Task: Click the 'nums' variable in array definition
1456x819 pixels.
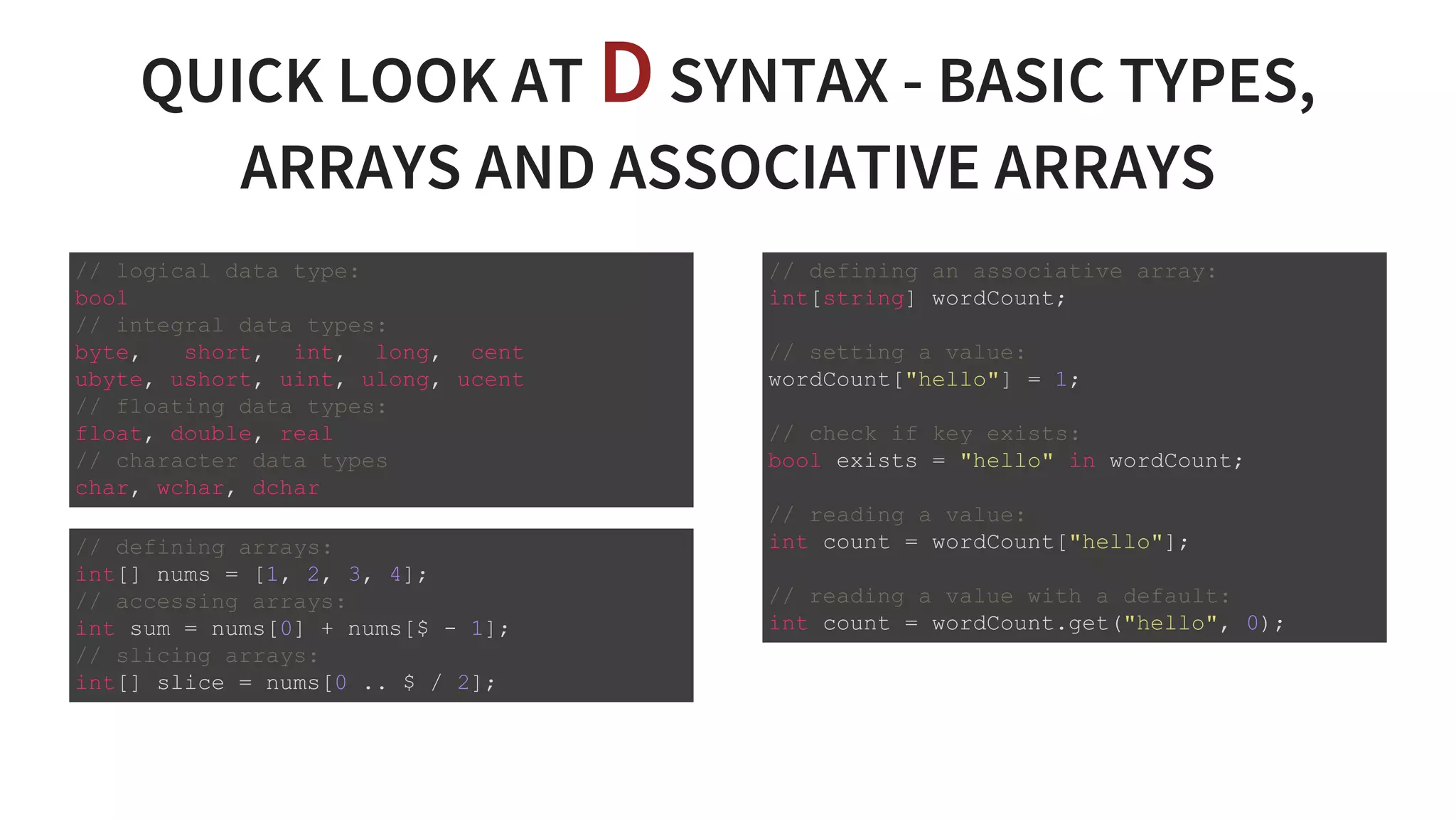Action: (183, 574)
